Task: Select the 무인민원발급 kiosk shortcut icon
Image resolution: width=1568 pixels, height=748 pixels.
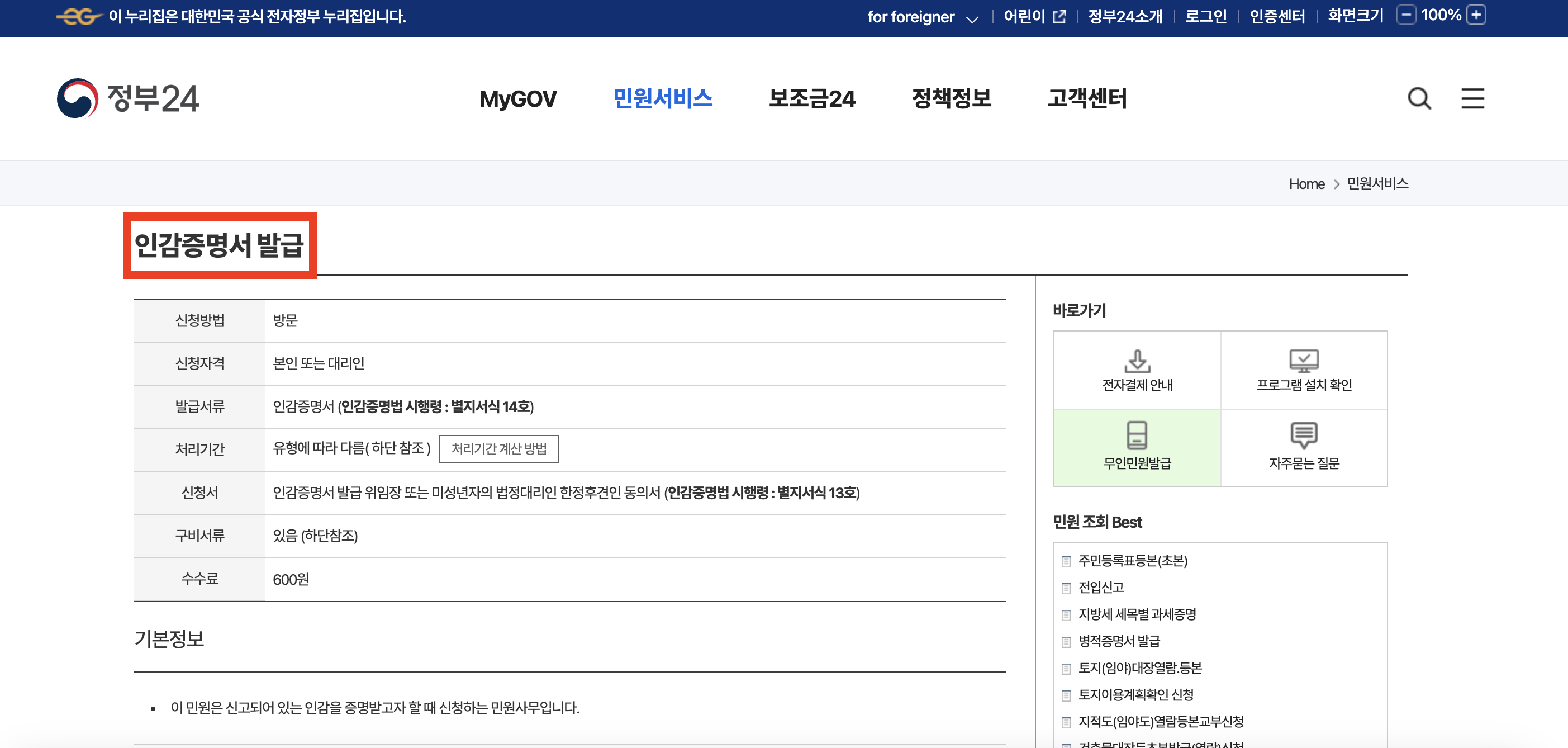Action: (1137, 436)
